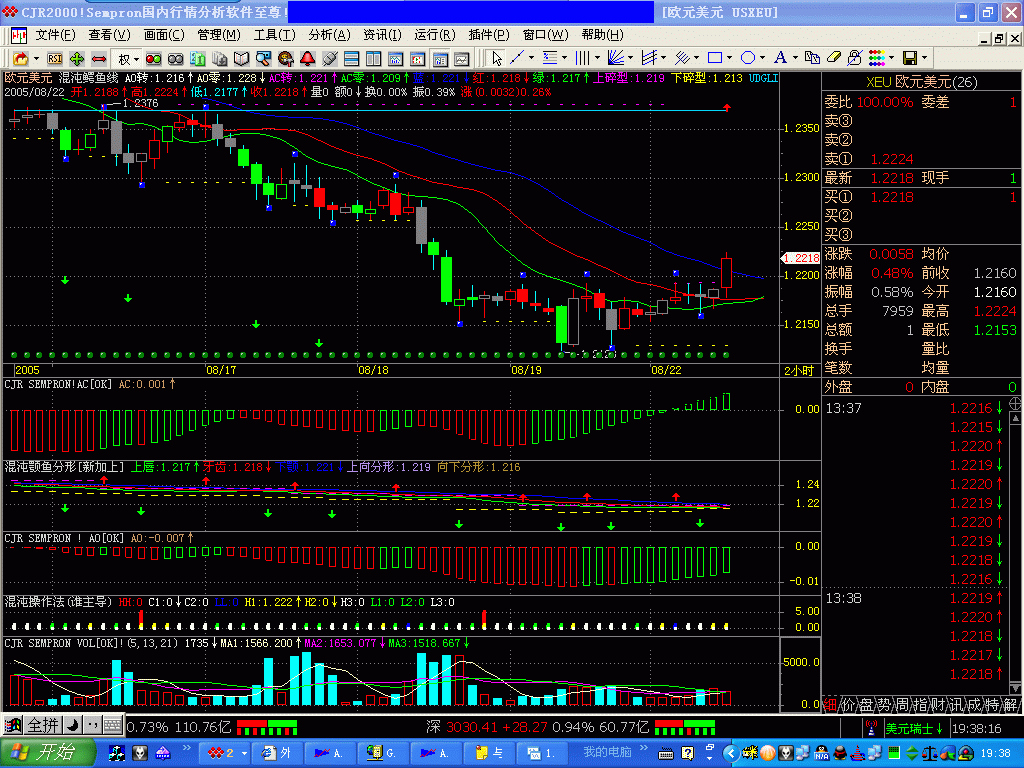This screenshot has width=1024, height=768.
Task: Toggle the two-column split layout icon
Action: (x=373, y=58)
